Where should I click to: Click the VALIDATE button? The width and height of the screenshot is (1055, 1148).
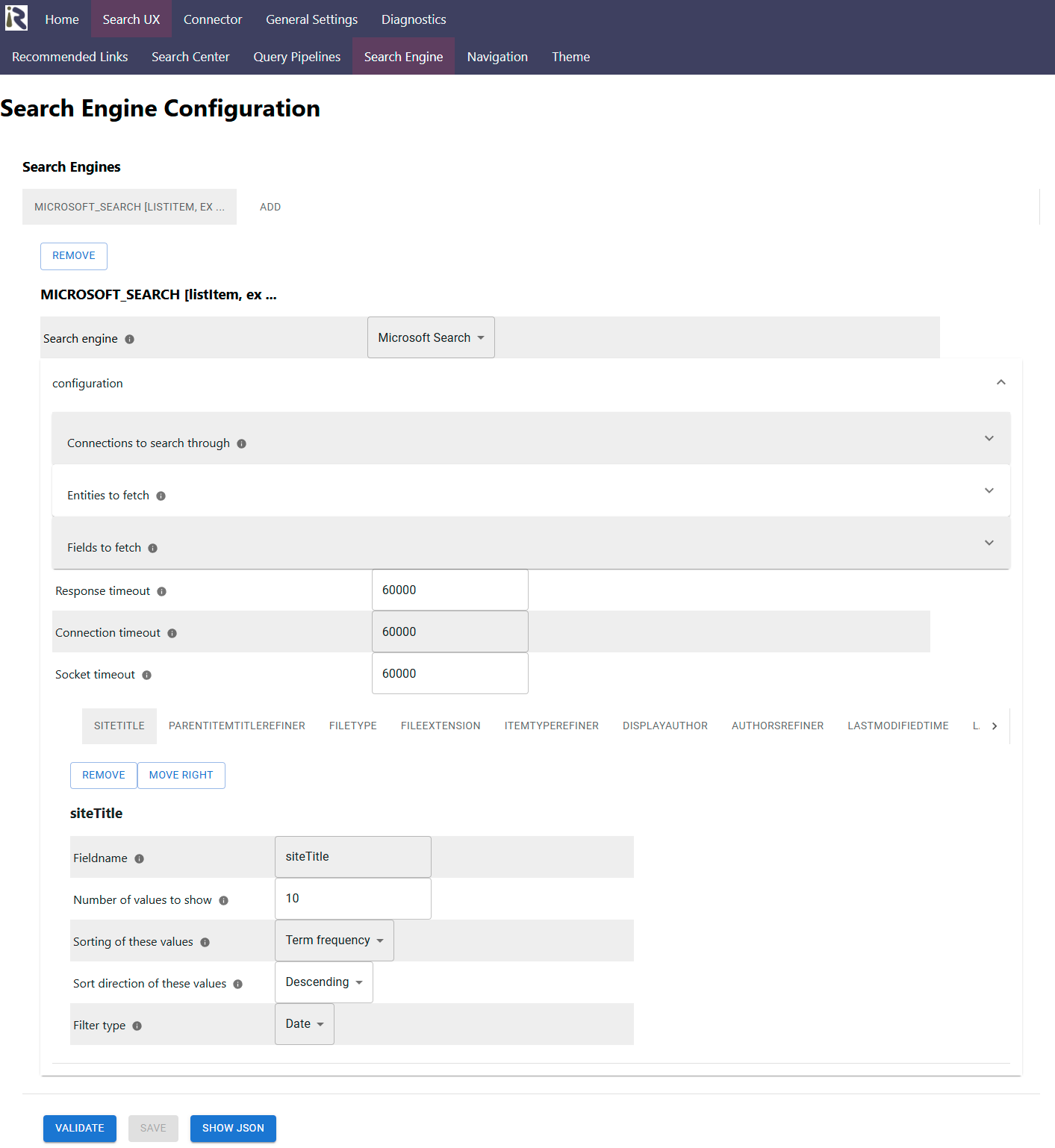[x=80, y=1128]
